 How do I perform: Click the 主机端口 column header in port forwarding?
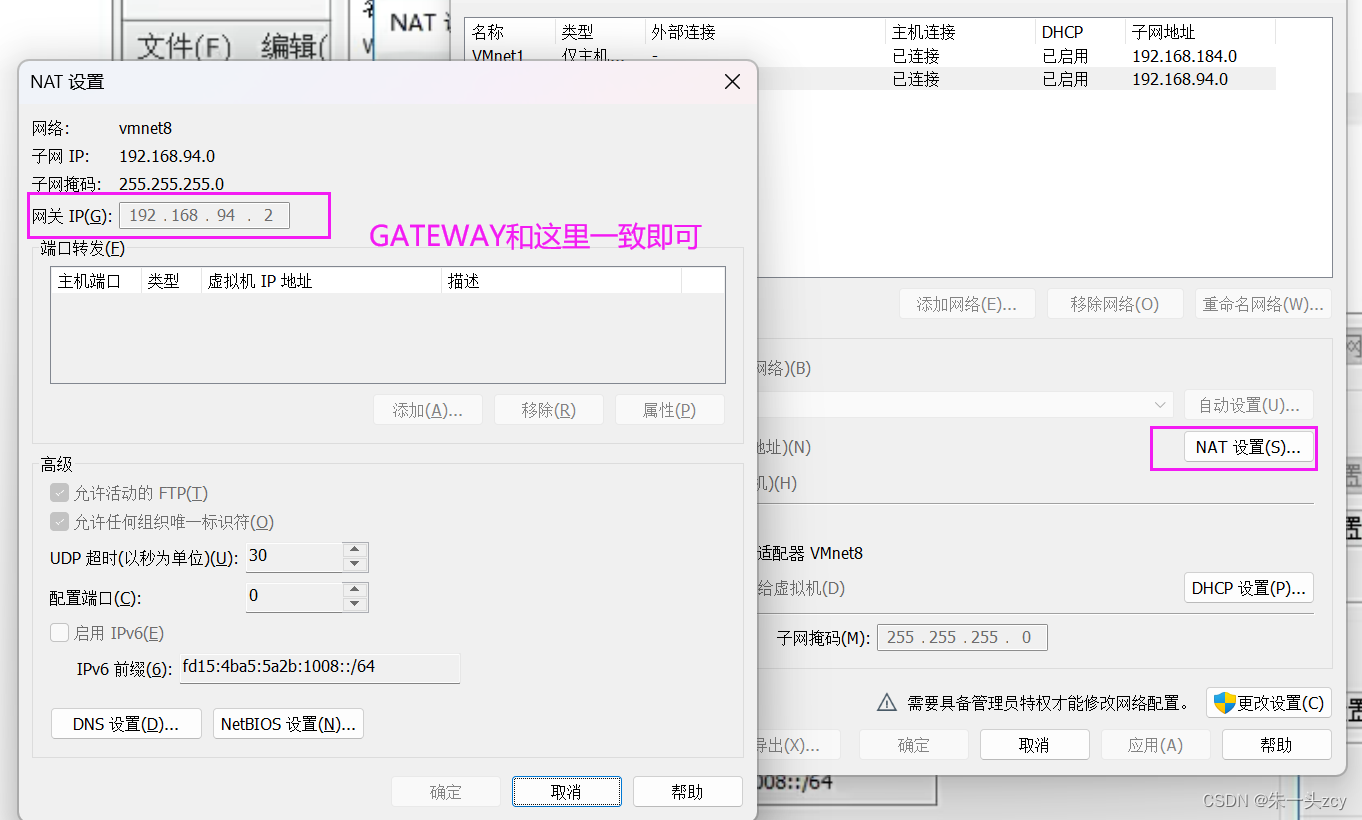(x=96, y=281)
